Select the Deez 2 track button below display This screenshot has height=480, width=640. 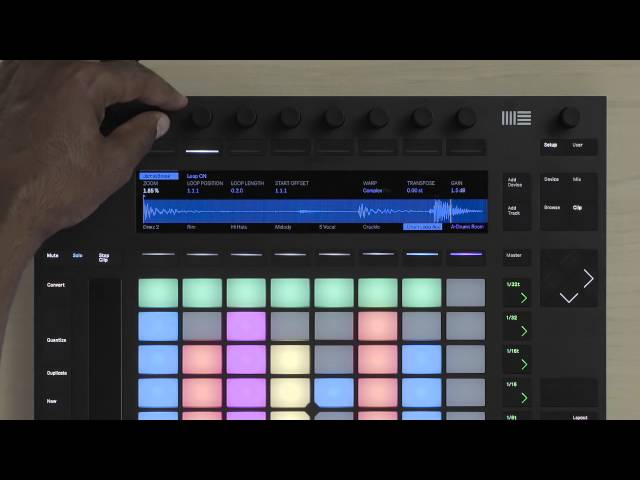coord(158,256)
